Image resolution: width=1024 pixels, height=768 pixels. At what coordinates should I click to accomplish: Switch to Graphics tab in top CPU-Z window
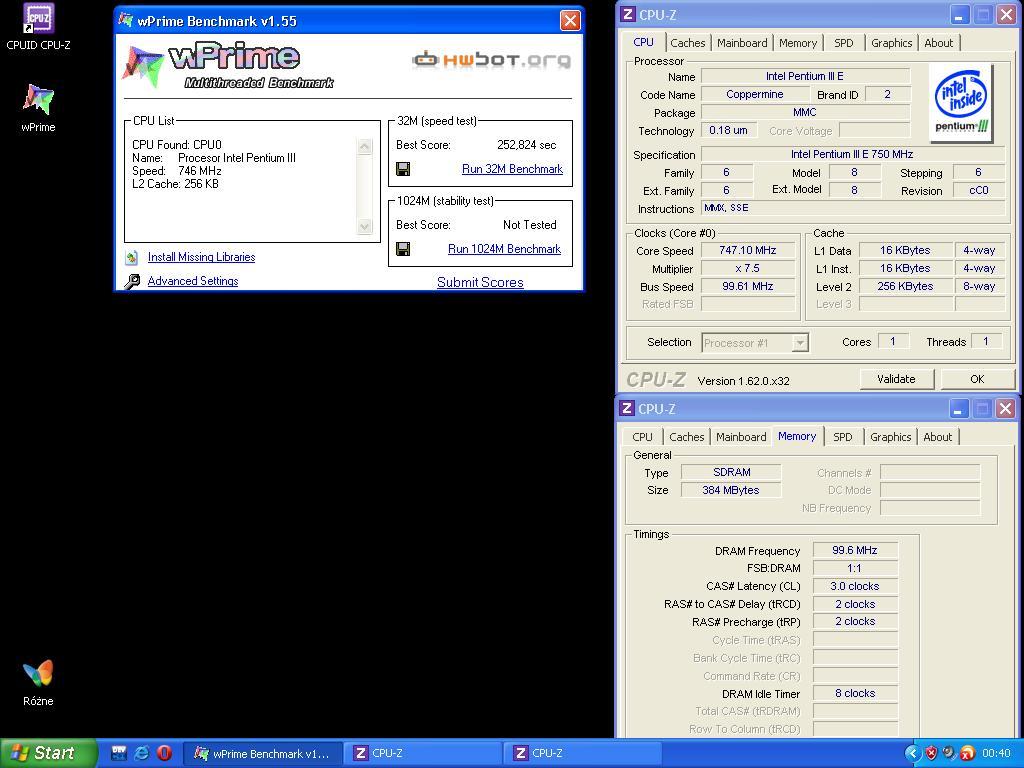point(891,43)
